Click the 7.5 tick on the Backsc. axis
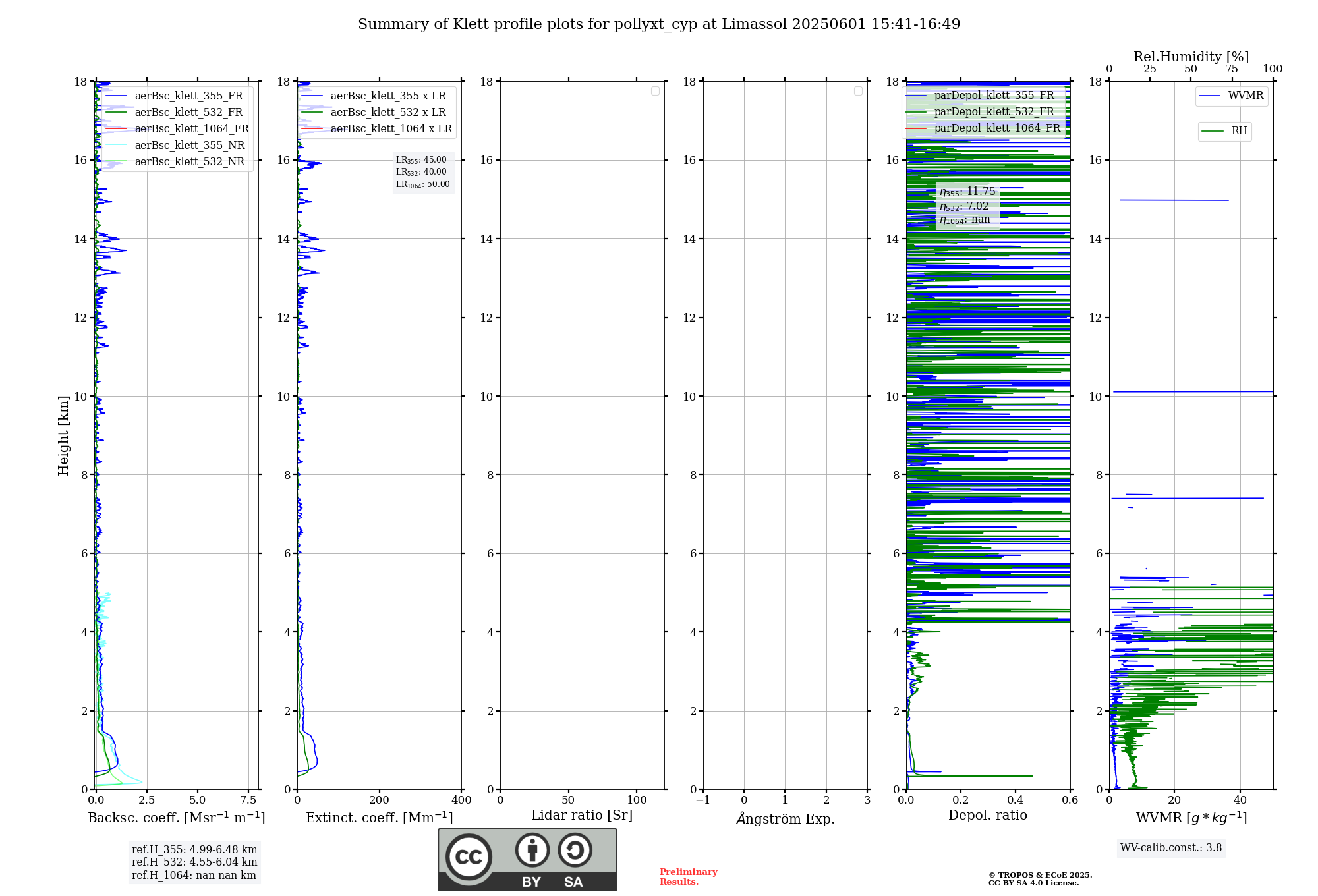1318x896 pixels. coord(248,800)
